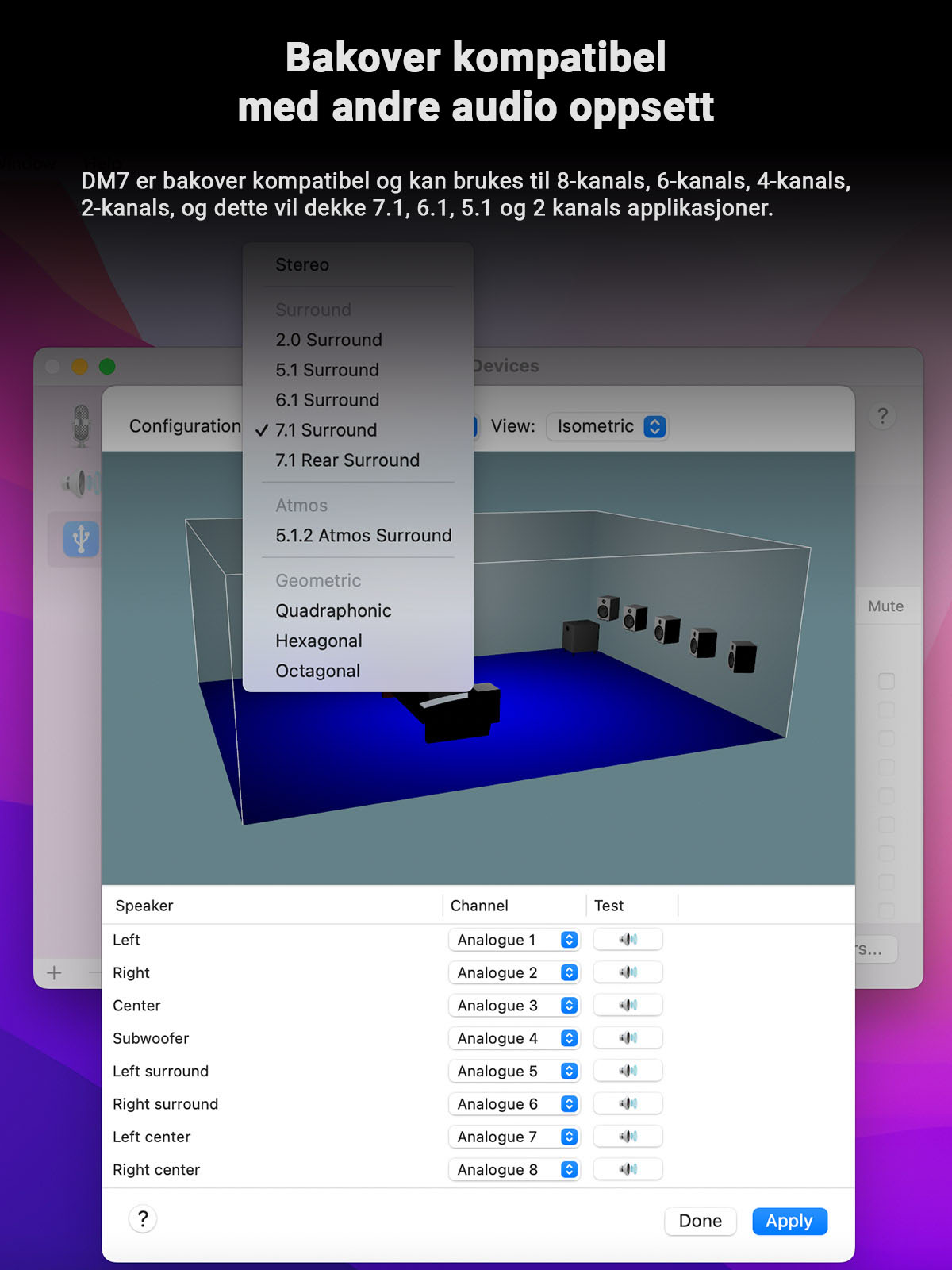The width and height of the screenshot is (952, 1270).
Task: Change channel for the Right speaker
Action: point(514,972)
